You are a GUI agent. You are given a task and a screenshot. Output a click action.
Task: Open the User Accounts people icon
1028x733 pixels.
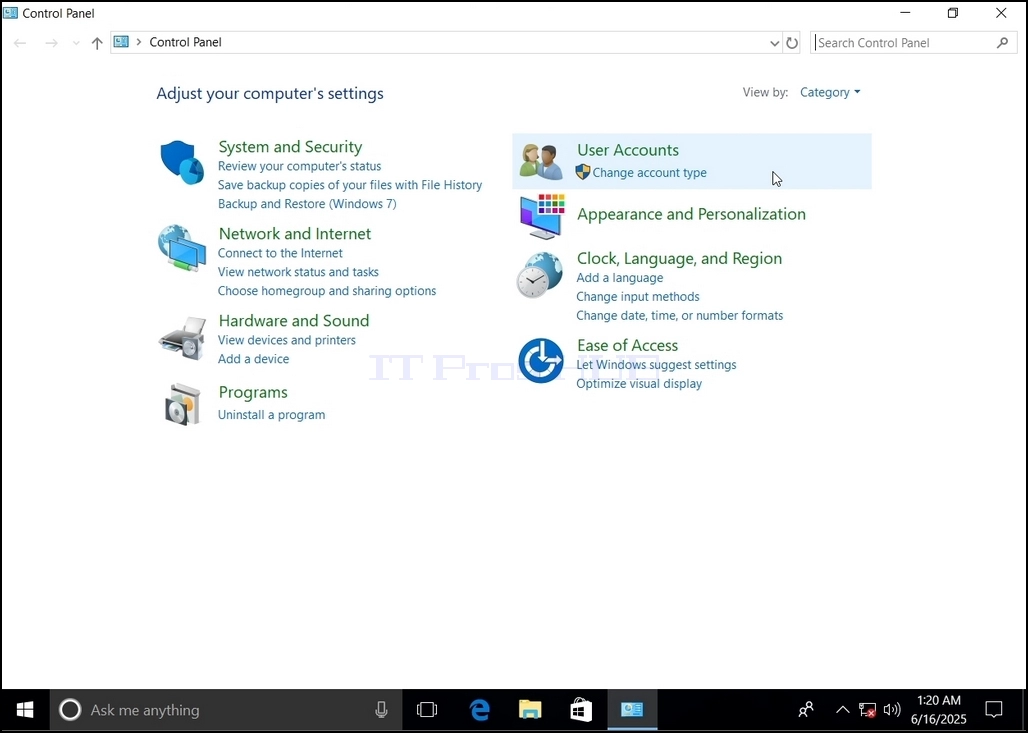541,161
